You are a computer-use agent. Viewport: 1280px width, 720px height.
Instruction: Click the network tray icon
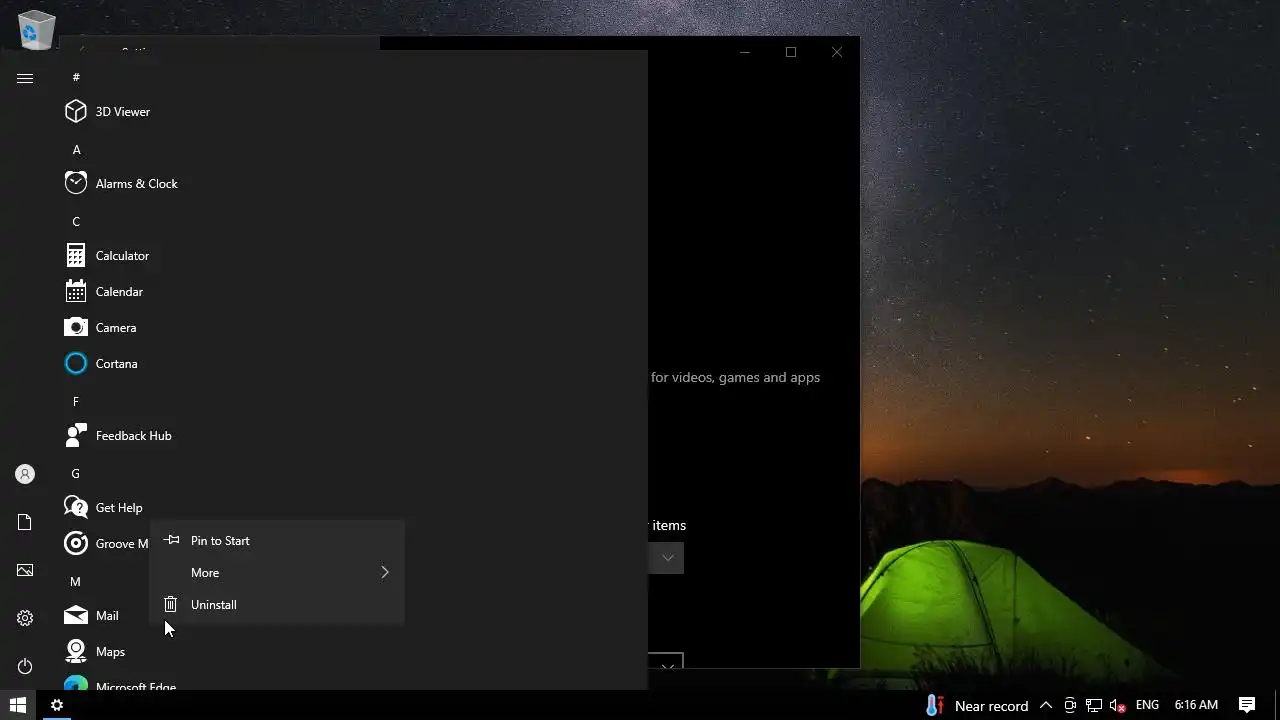click(x=1094, y=705)
